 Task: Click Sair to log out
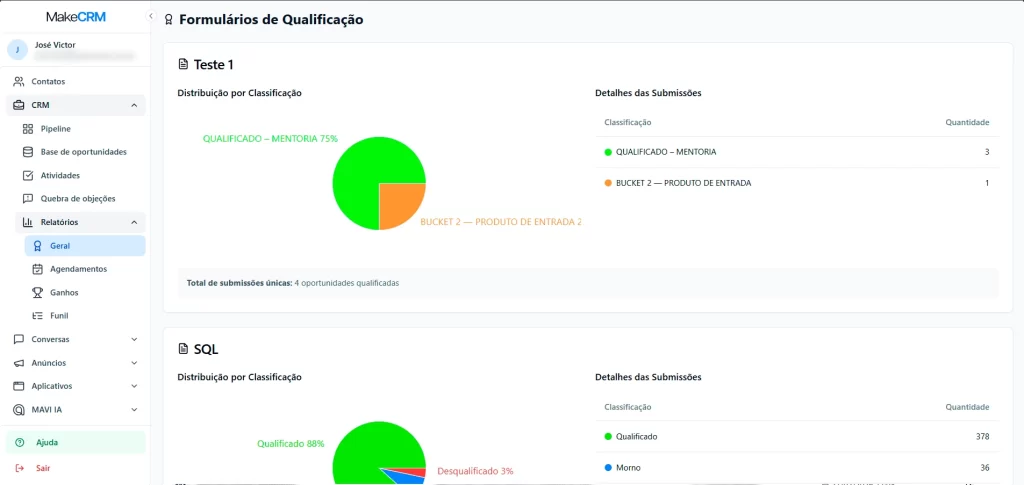43,467
